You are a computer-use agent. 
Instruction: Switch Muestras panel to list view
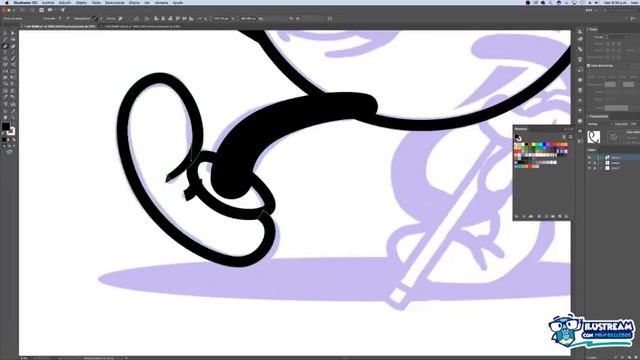pos(564,137)
